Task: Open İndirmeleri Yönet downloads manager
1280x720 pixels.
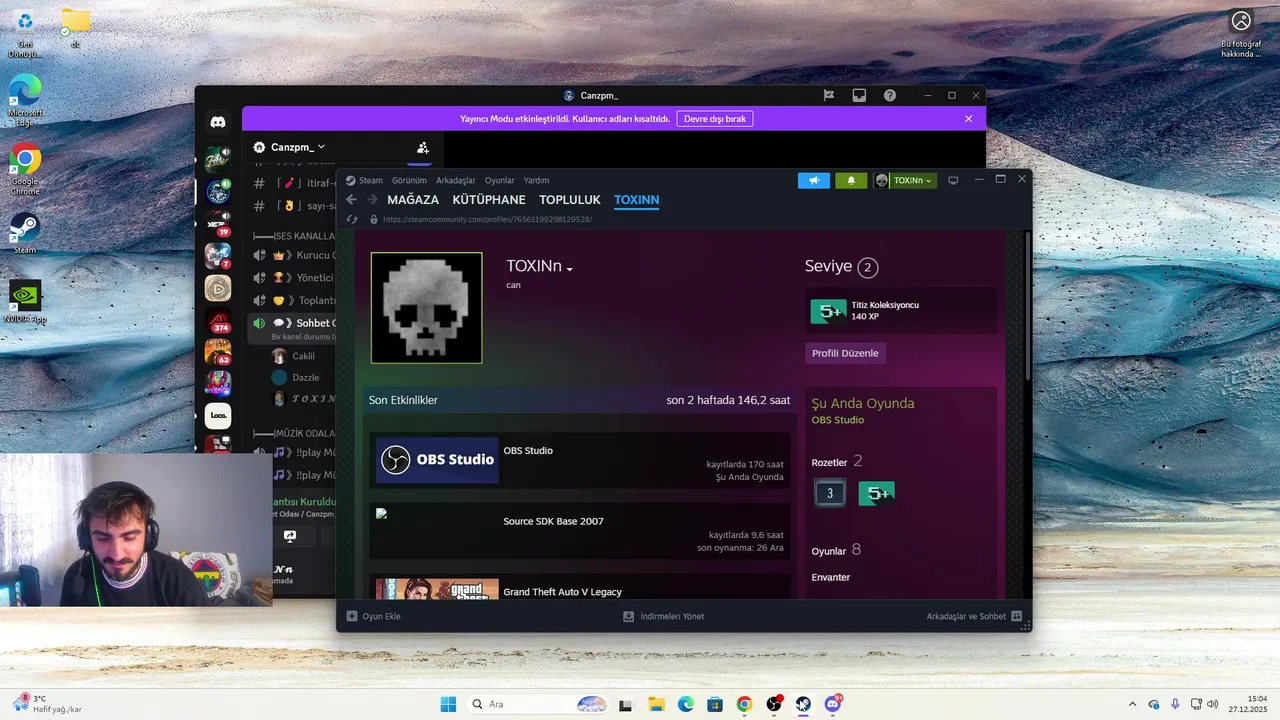Action: click(x=664, y=616)
